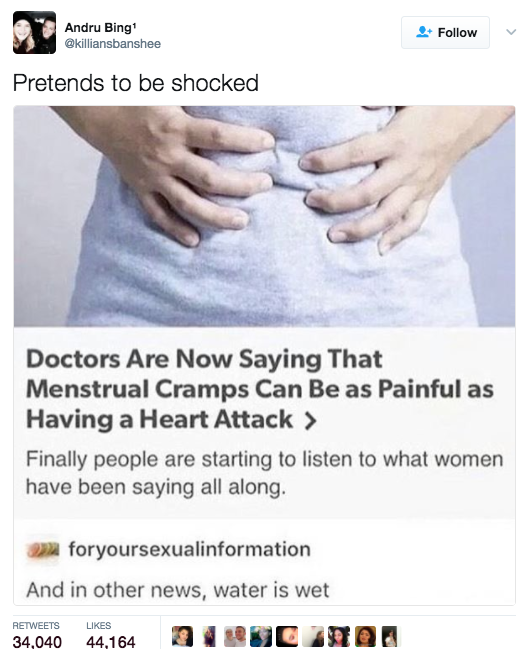Open the foryoursexualinformation blog name
526x649 pixels.
coord(190,549)
